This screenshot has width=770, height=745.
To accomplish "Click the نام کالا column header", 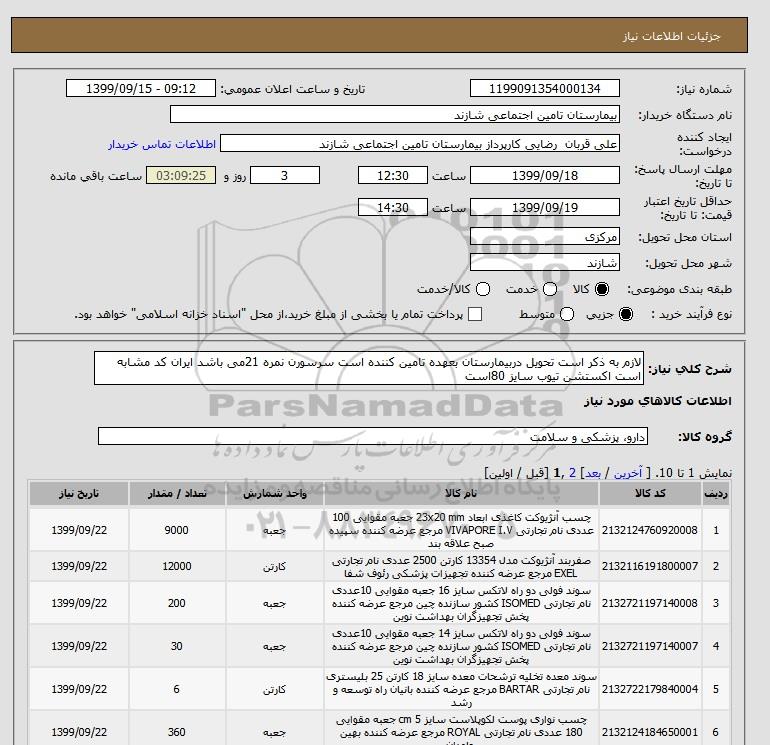I will [x=462, y=494].
